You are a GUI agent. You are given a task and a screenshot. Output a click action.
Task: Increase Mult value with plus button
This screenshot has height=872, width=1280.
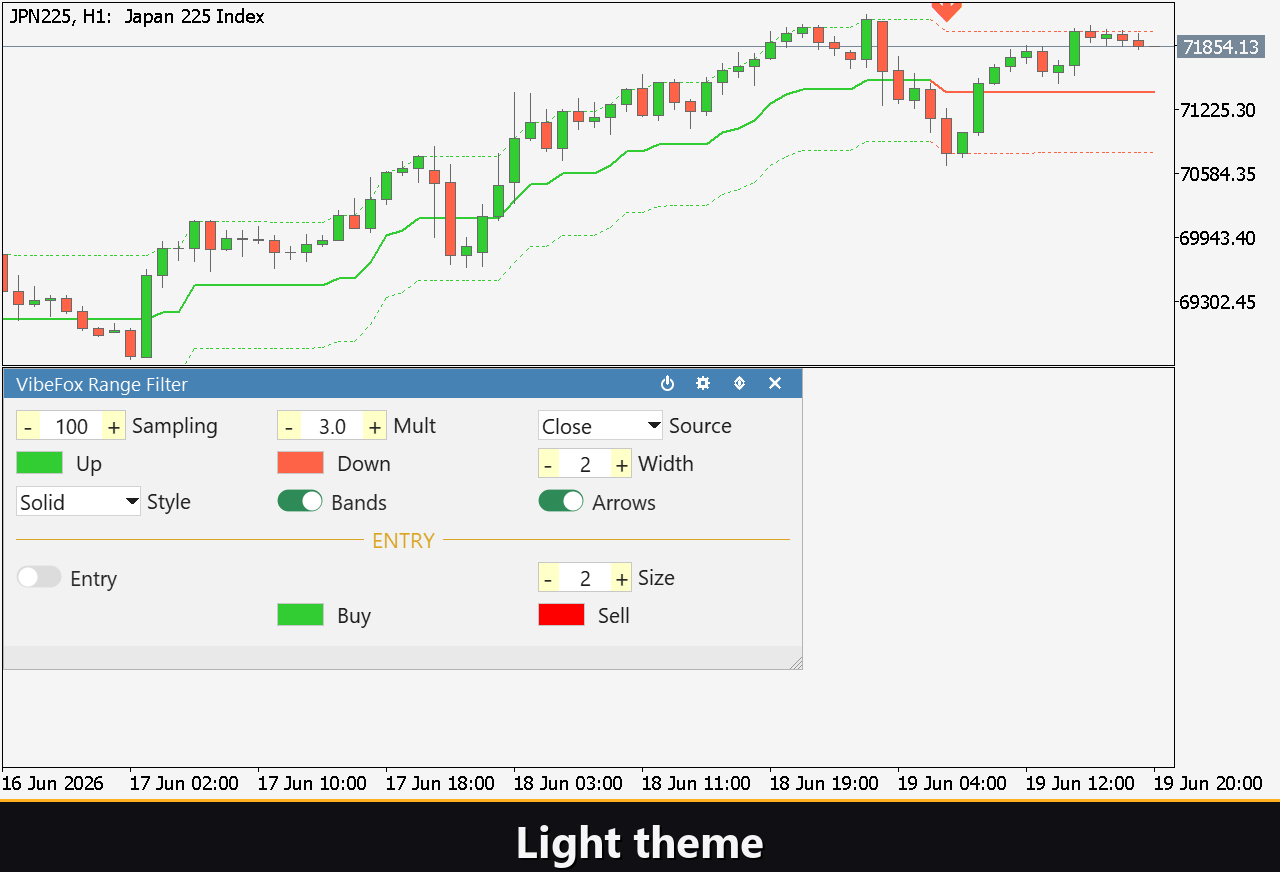coord(375,426)
